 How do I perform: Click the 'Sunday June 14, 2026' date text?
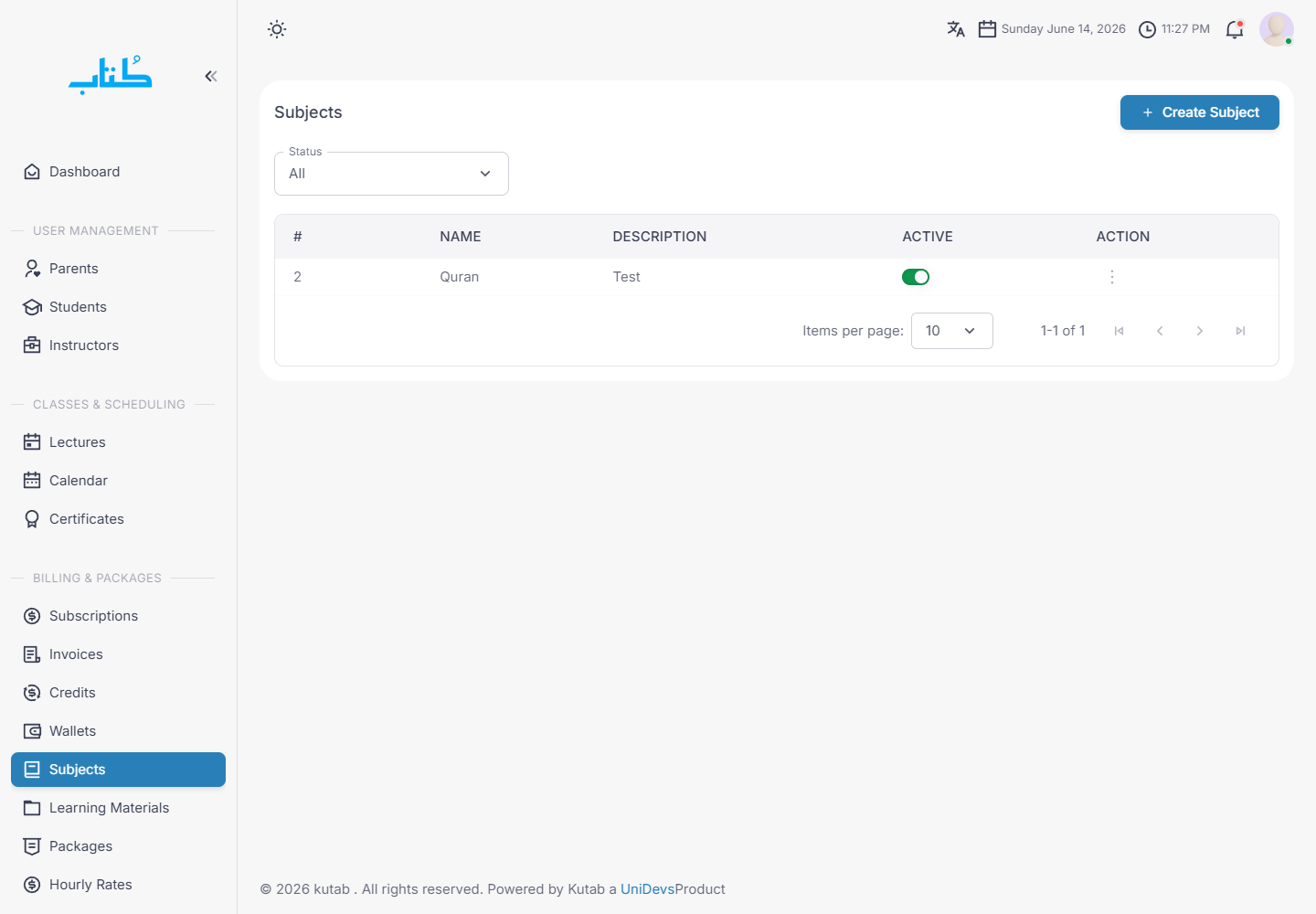(1064, 29)
